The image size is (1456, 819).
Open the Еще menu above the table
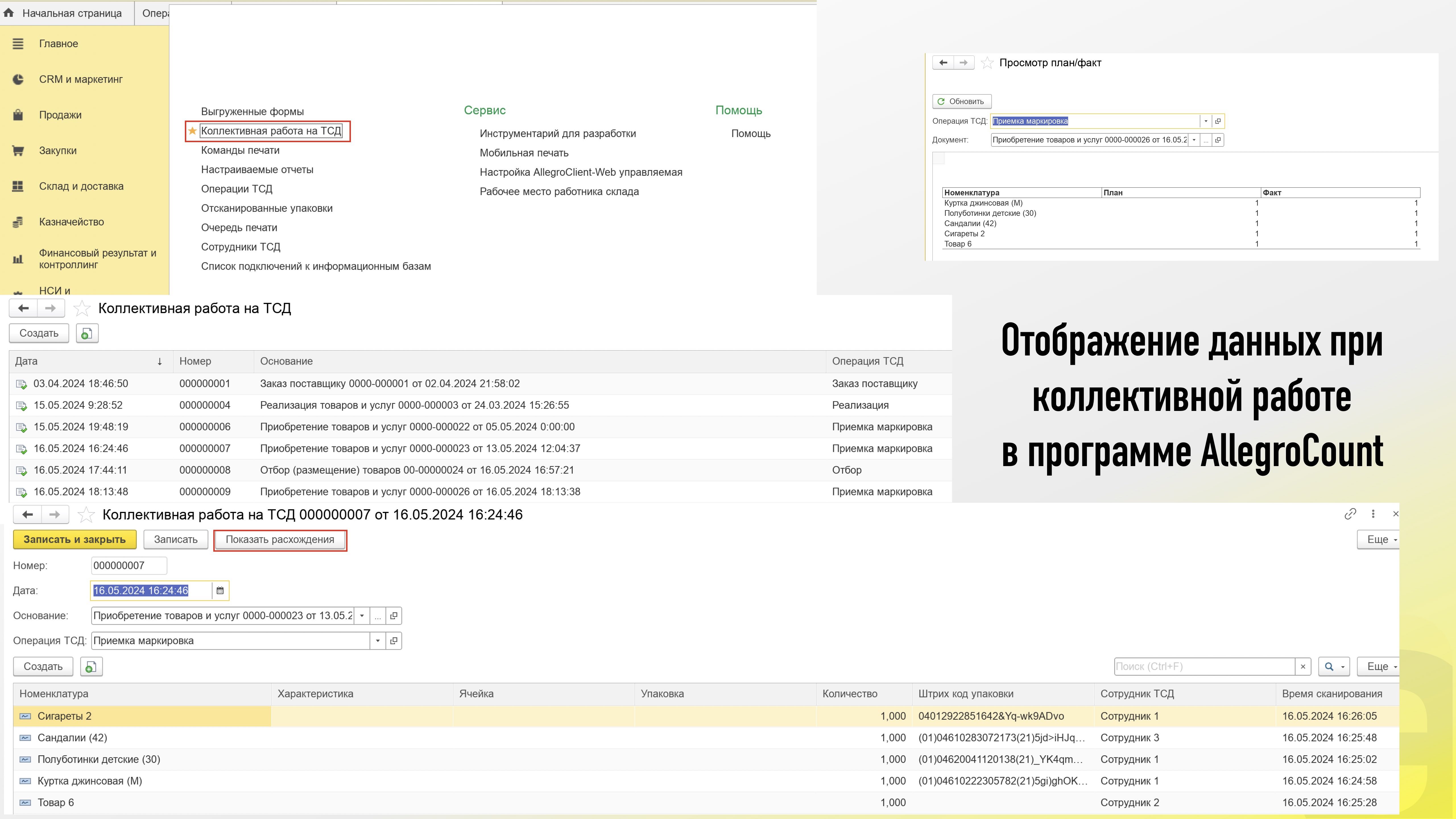click(x=1379, y=667)
